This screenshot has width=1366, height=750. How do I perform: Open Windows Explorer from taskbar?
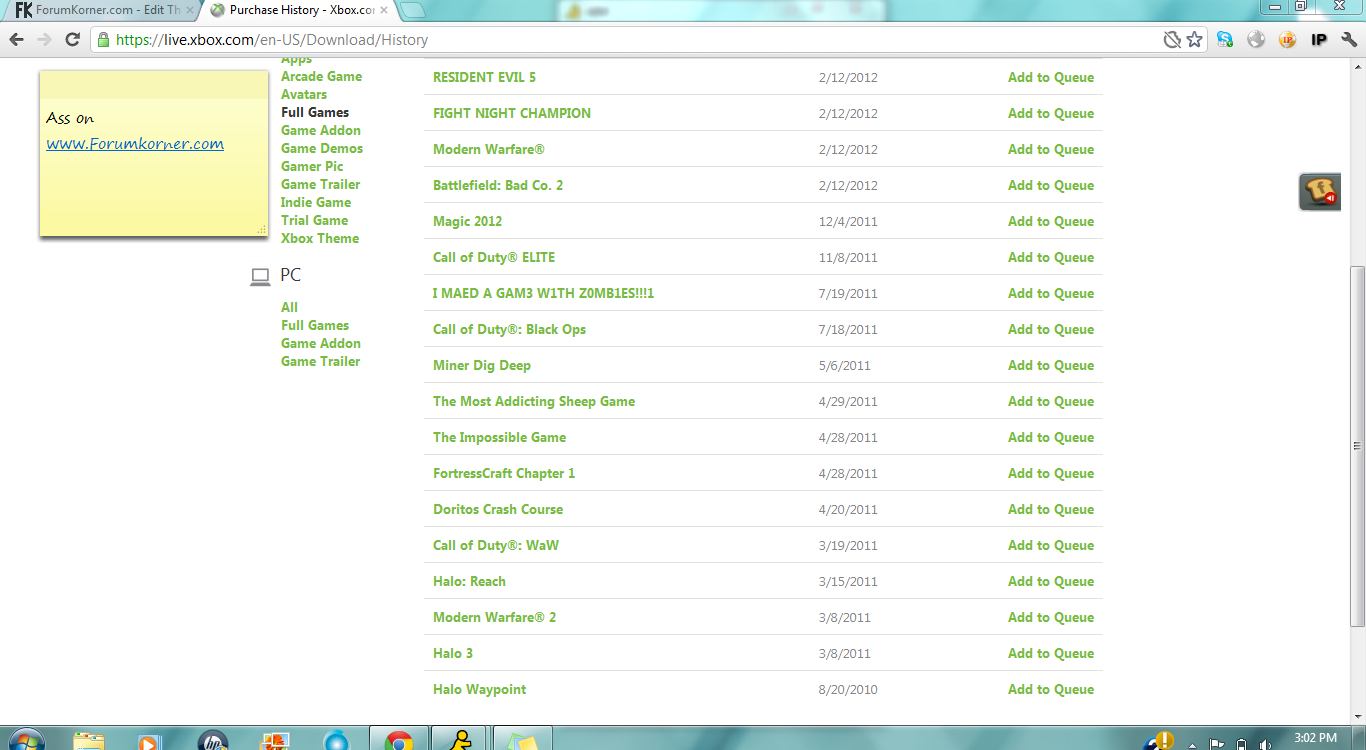click(89, 741)
